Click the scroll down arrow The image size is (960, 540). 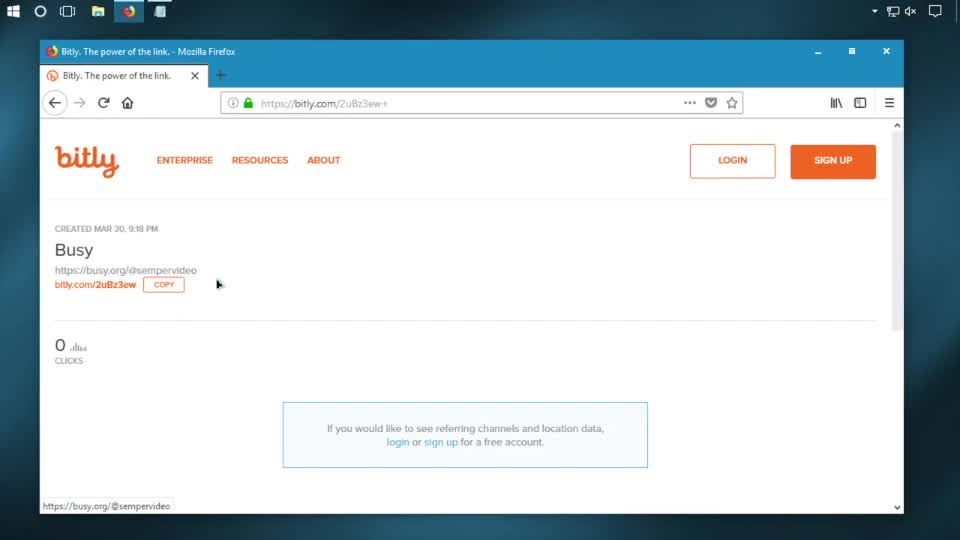897,507
